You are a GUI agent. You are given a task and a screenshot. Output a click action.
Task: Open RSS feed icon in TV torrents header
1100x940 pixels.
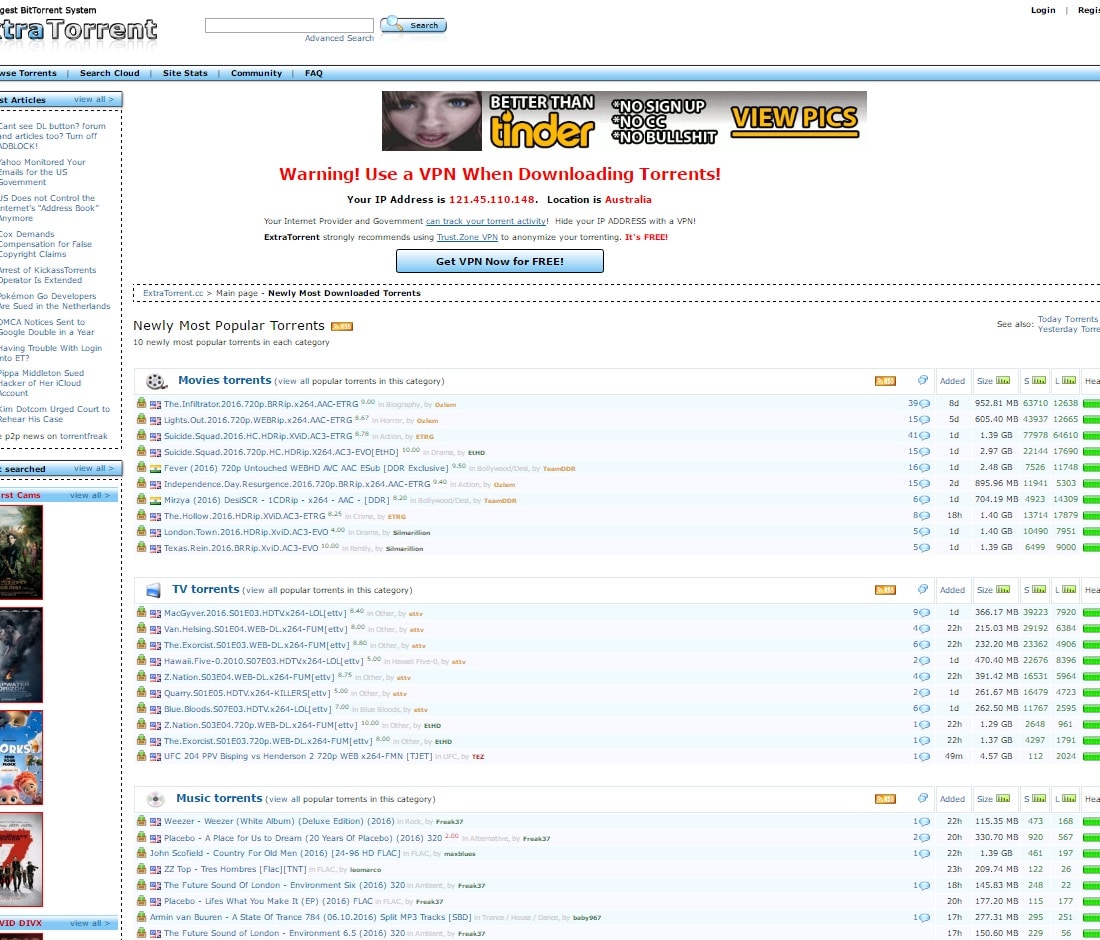(x=885, y=590)
